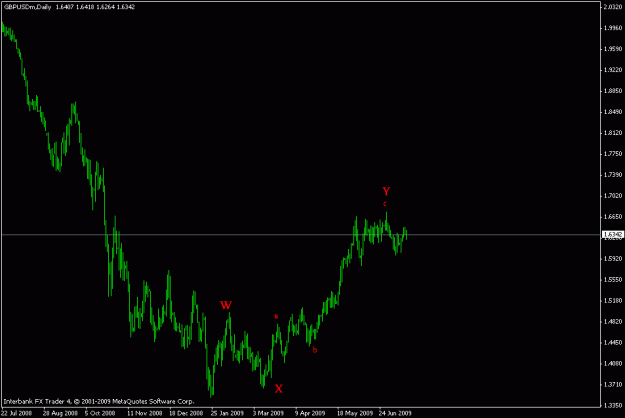Click the 1.9220 price axis label
Image resolution: width=625 pixels, height=418 pixels.
click(613, 70)
